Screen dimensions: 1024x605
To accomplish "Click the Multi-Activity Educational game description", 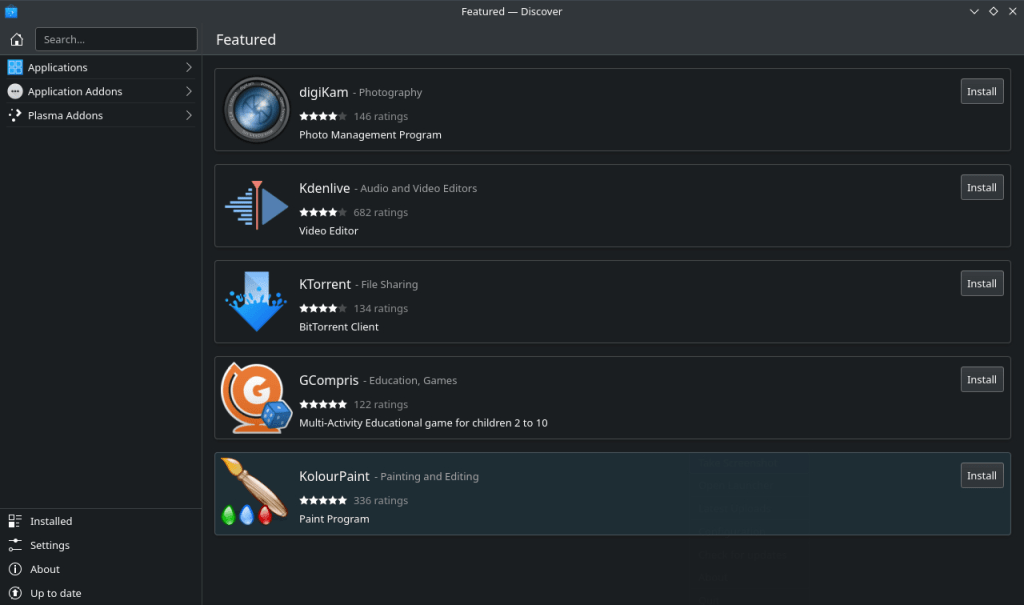I will [x=423, y=423].
